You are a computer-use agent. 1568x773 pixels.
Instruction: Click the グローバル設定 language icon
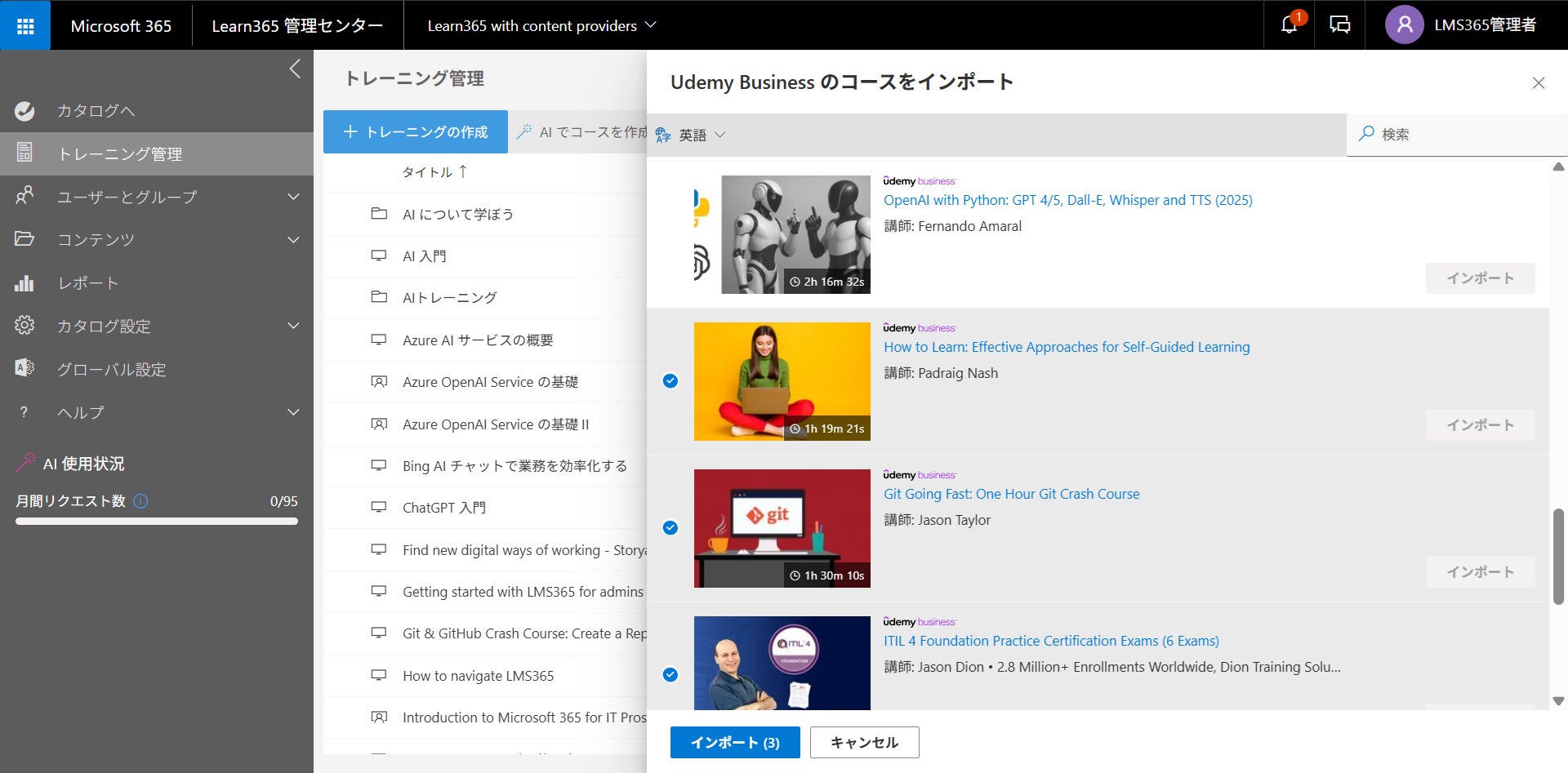tap(24, 369)
